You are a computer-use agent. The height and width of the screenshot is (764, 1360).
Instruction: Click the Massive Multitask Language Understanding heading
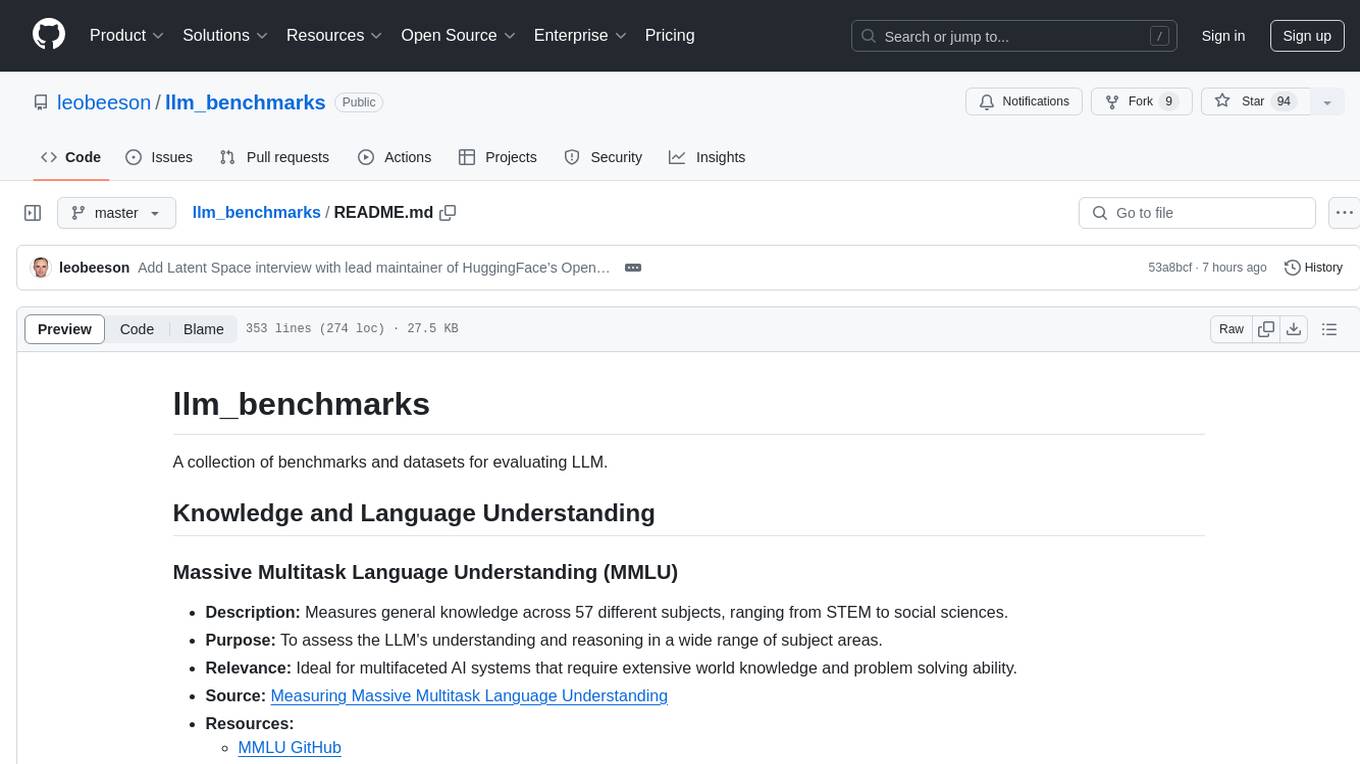click(425, 572)
